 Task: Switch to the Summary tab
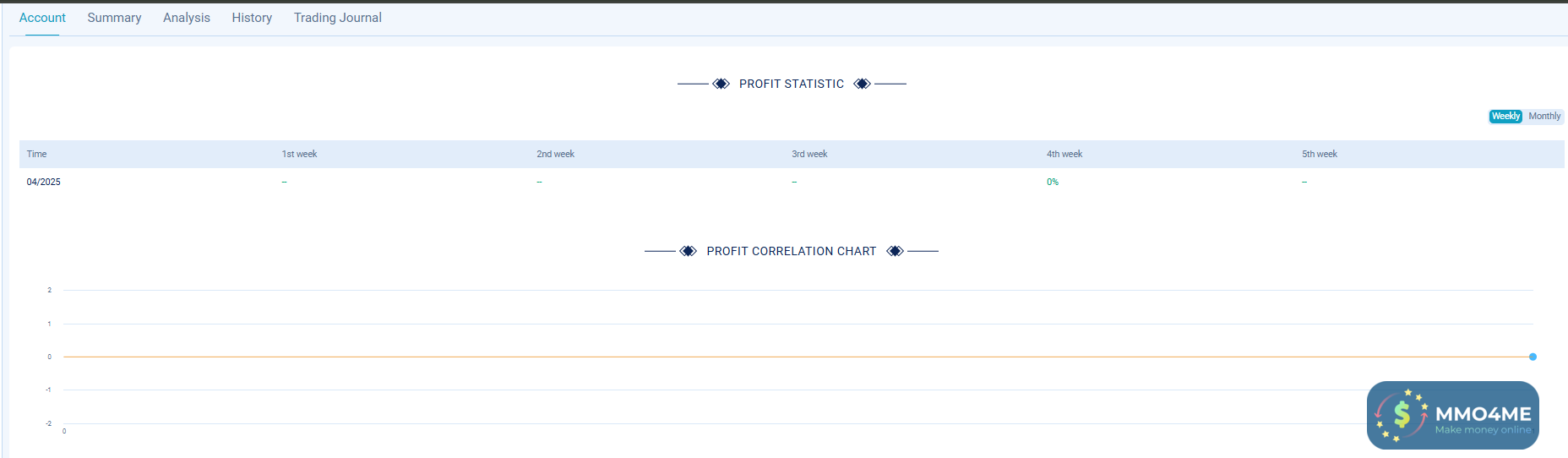pyautogui.click(x=114, y=18)
